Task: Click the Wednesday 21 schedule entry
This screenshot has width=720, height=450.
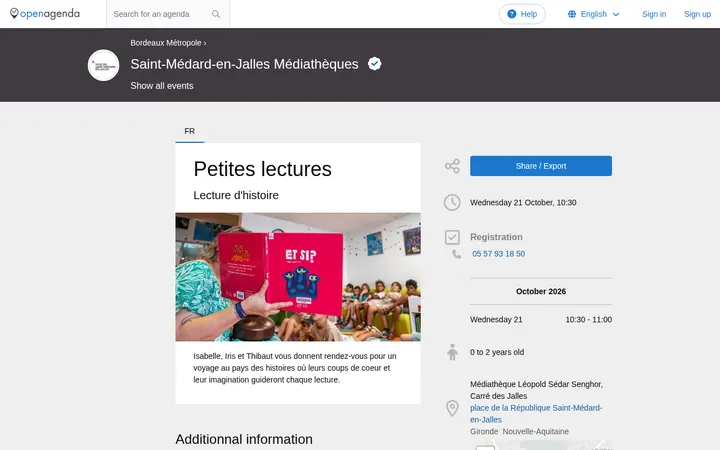Action: (496, 320)
